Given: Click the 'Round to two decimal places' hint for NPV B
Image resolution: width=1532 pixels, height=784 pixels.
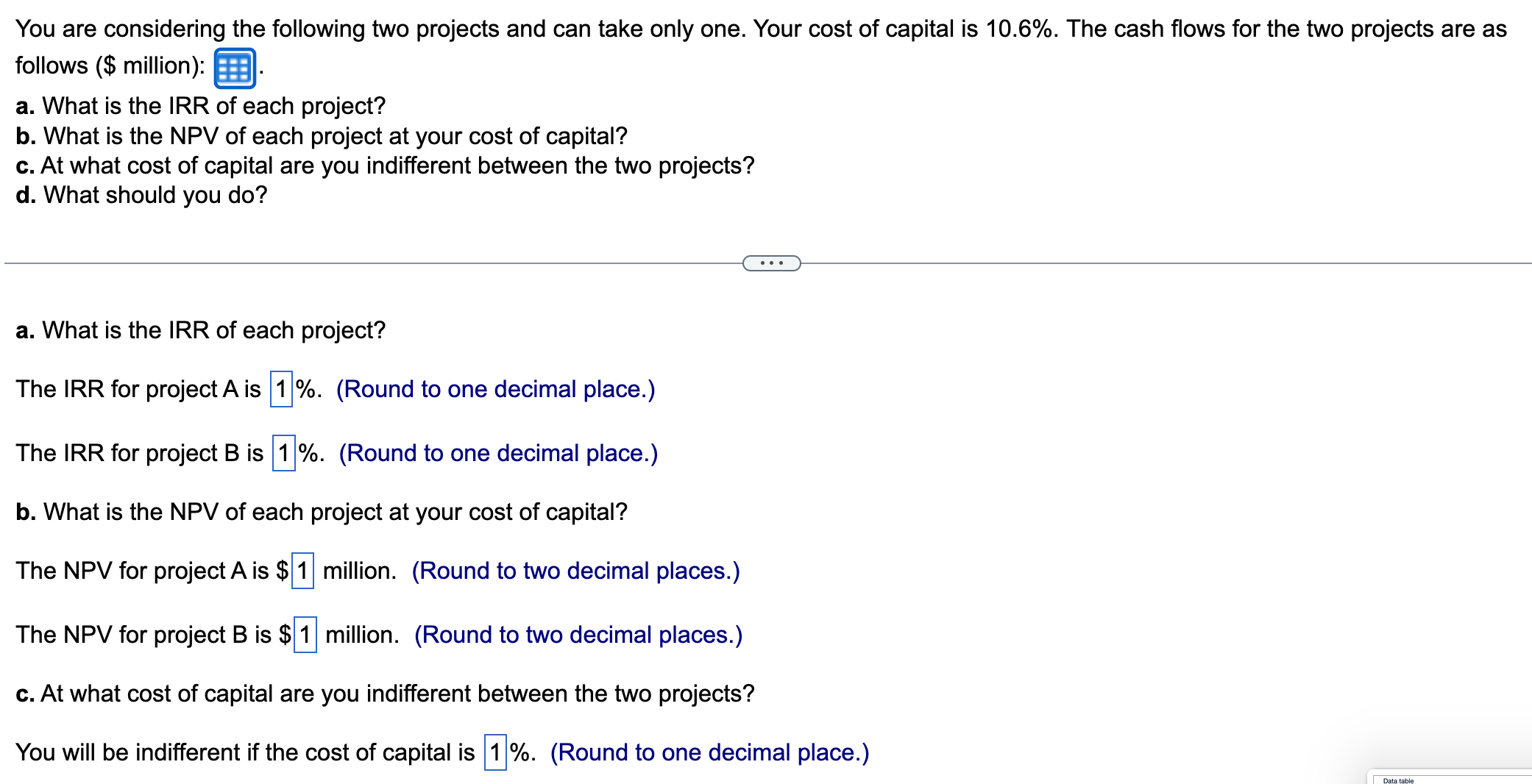Looking at the screenshot, I should [x=578, y=634].
